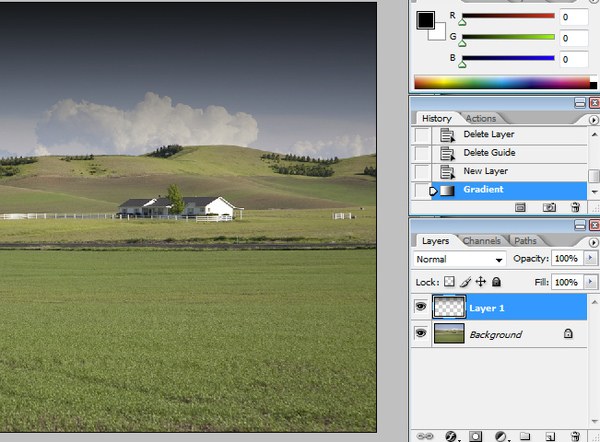Pick a color from the spectrum ramp

(502, 82)
